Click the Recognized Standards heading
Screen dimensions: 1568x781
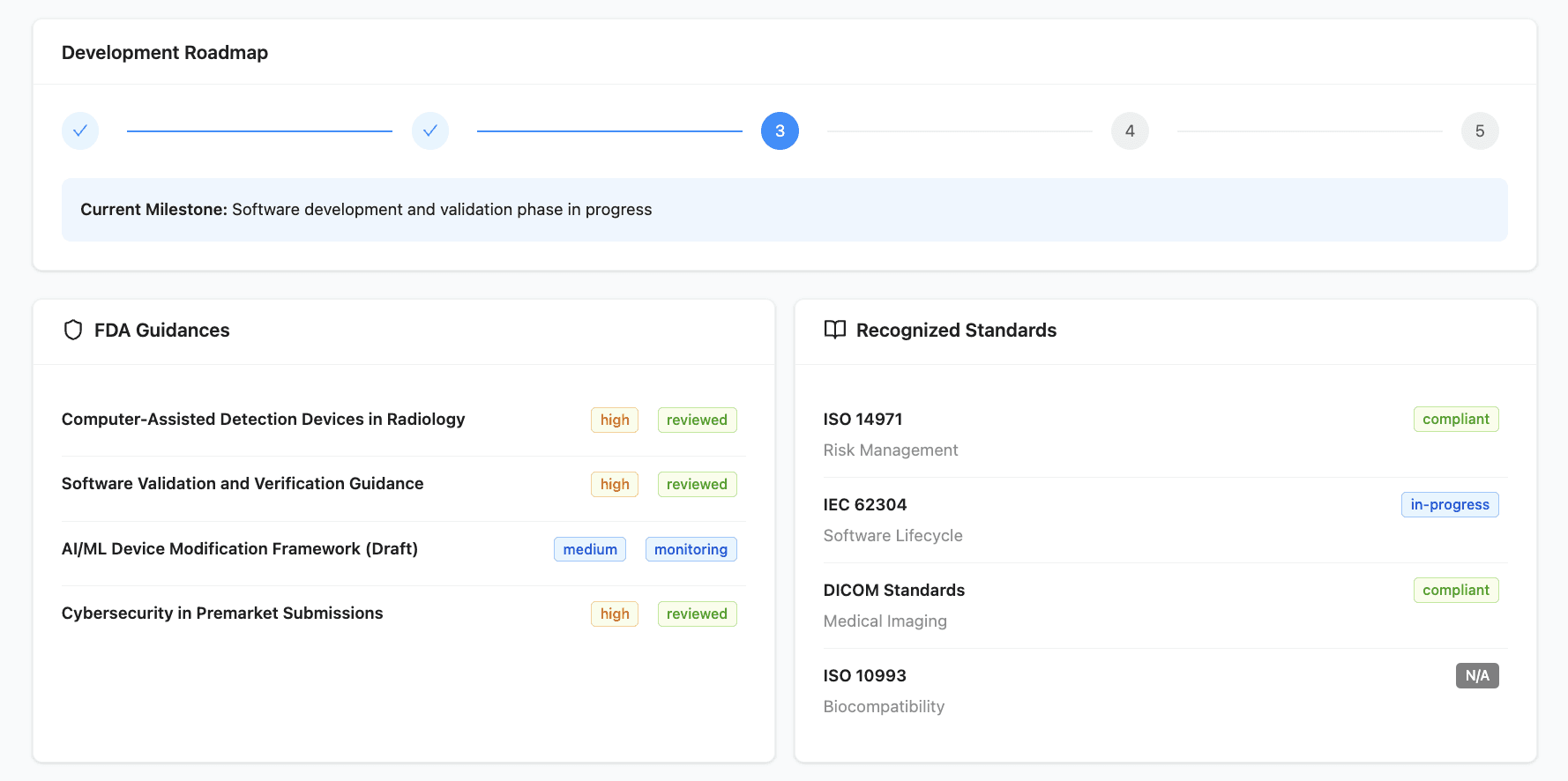pos(956,331)
